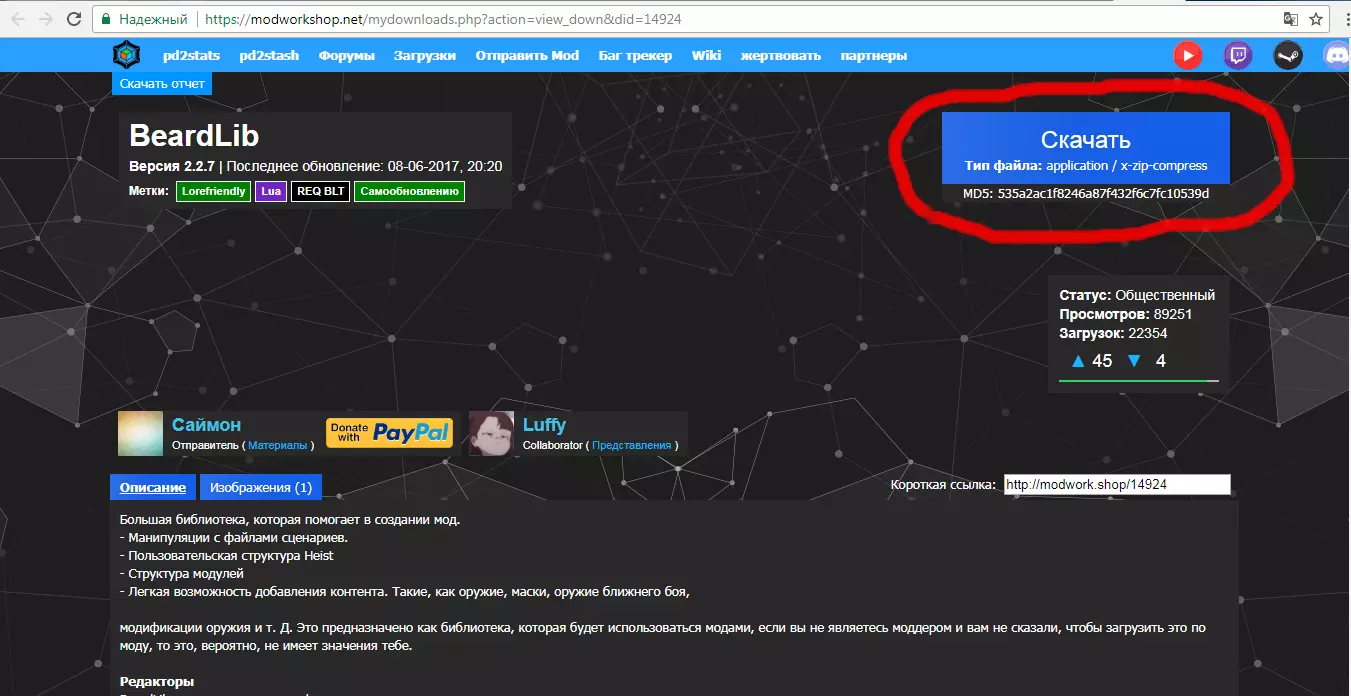
Task: Go to Форумы in the navigation bar
Action: point(347,55)
